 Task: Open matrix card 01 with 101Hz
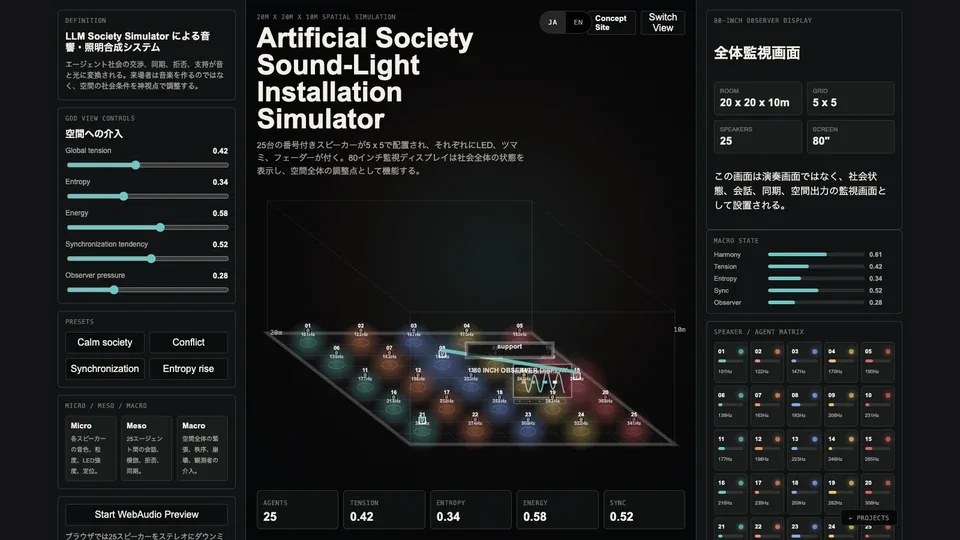[x=730, y=362]
